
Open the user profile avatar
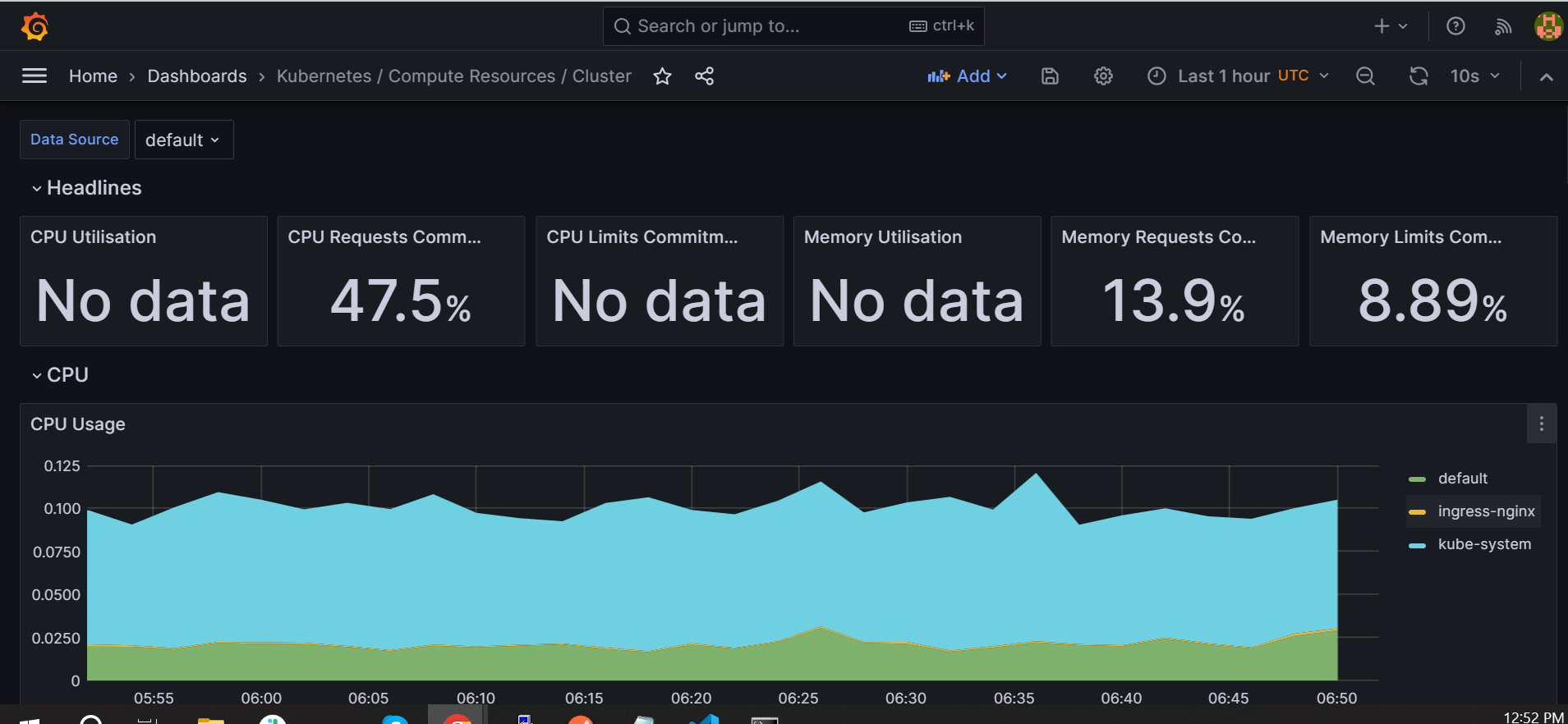click(x=1548, y=26)
